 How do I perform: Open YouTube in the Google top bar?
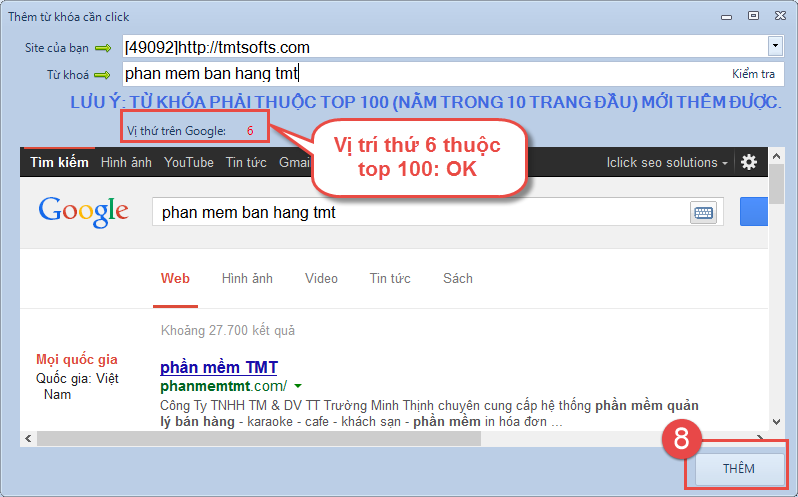189,162
